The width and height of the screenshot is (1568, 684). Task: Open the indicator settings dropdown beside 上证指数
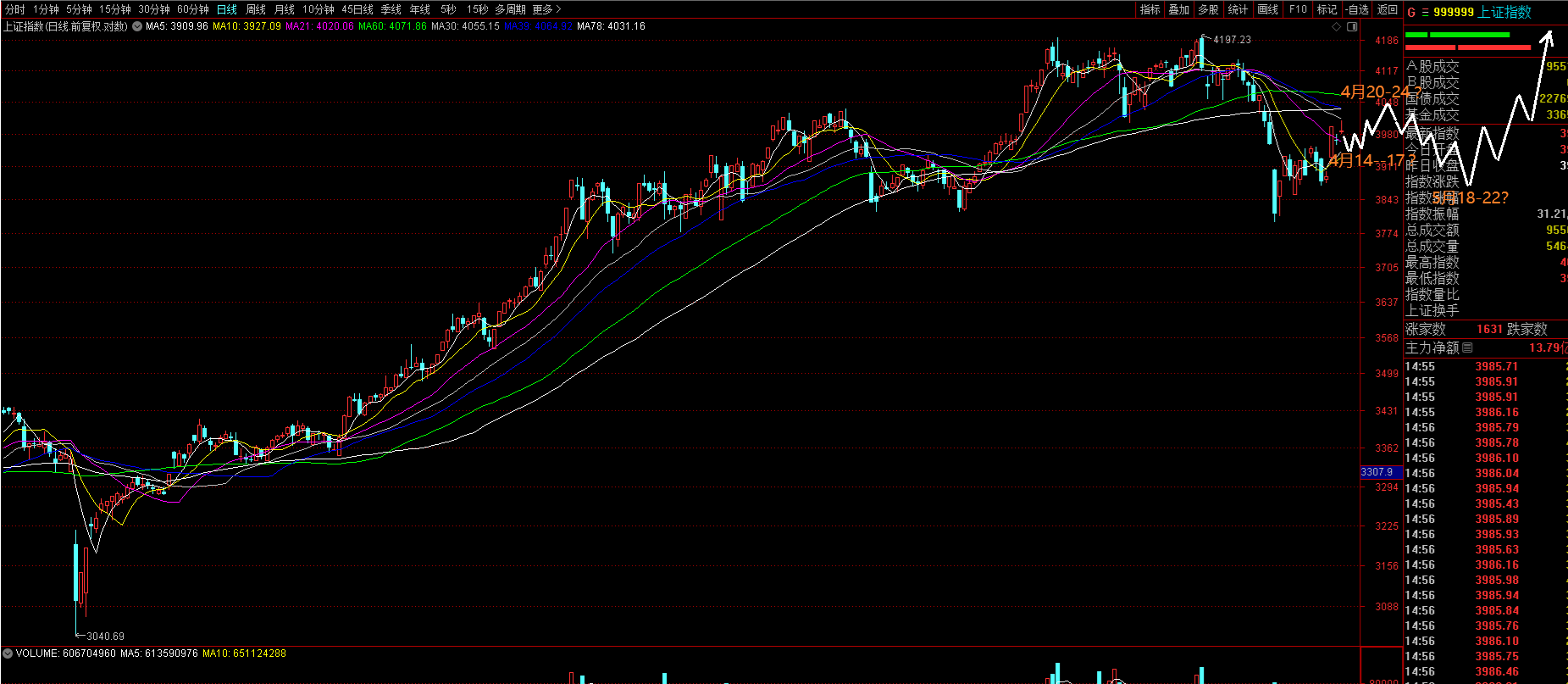(137, 26)
